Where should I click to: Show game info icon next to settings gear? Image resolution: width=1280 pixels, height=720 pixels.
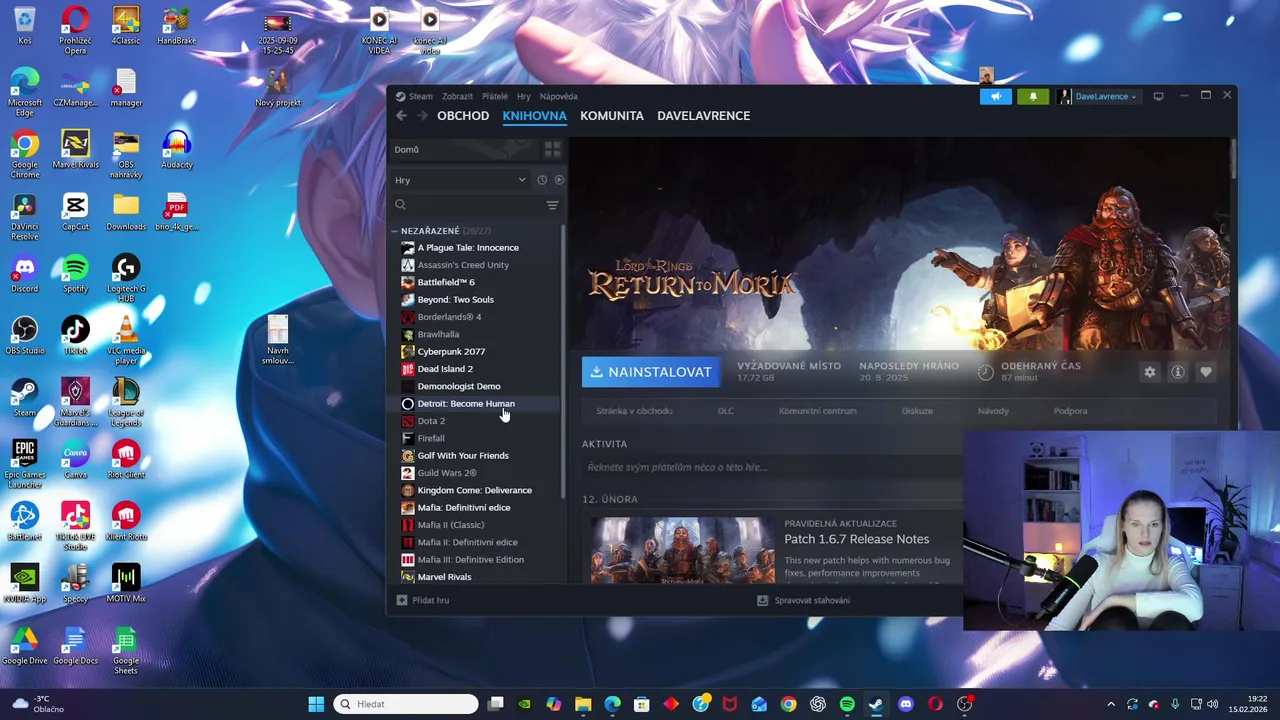1178,372
